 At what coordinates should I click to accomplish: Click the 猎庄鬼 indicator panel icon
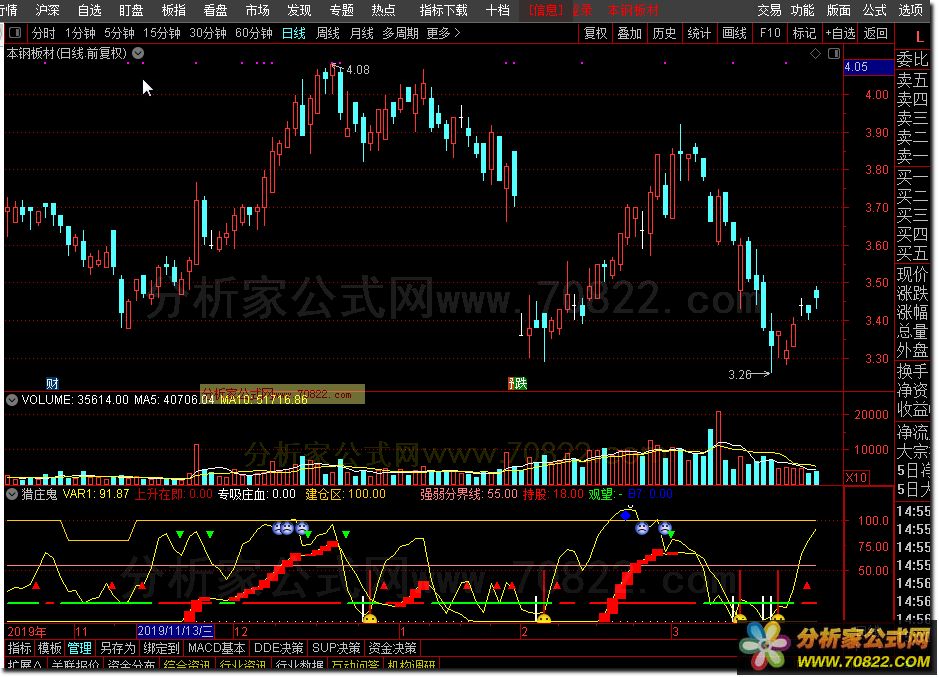[x=11, y=494]
